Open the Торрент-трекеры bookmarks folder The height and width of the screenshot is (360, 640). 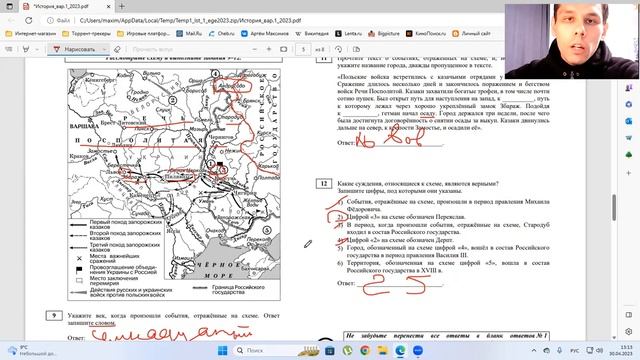(x=87, y=33)
